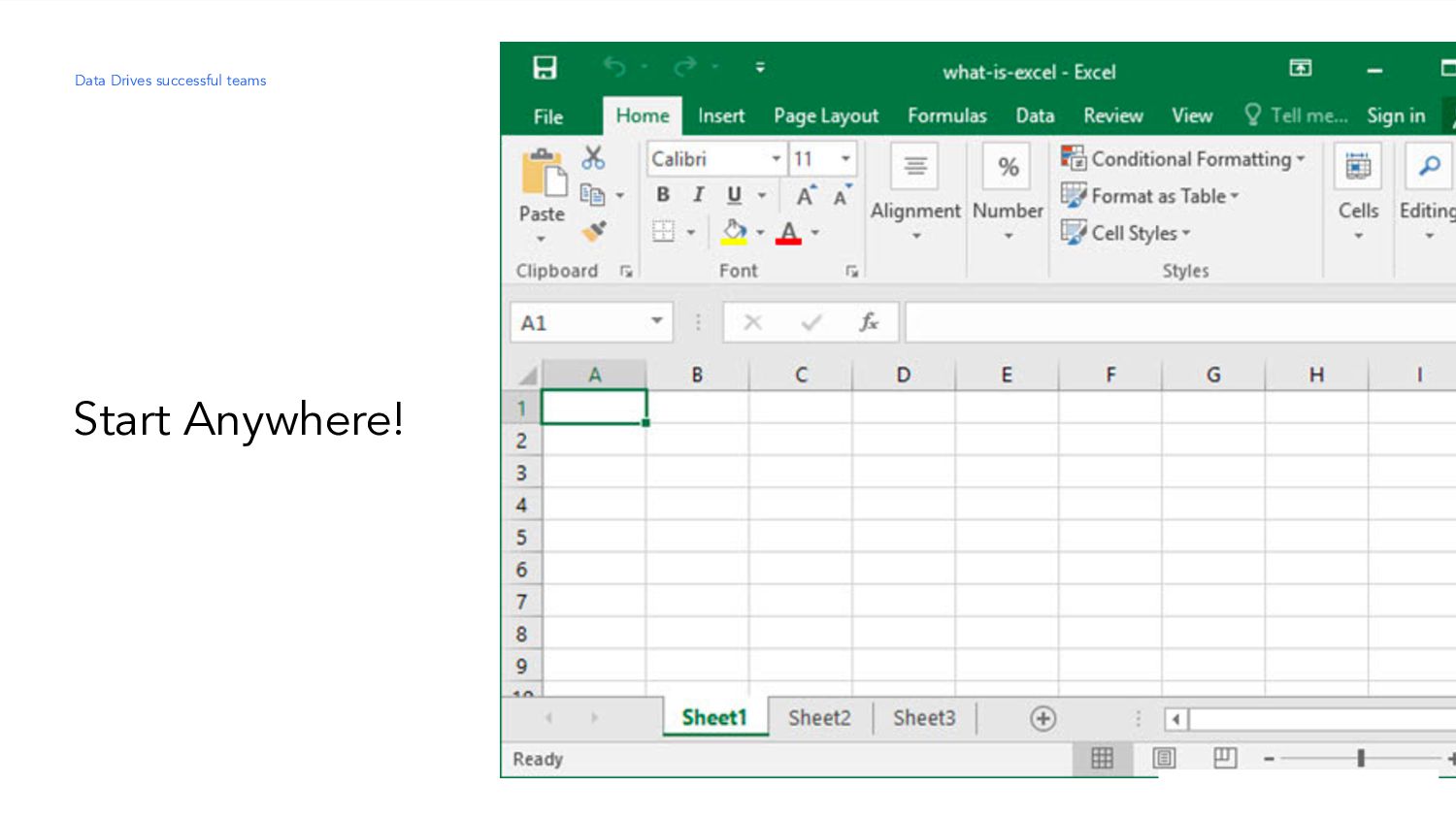
Task: Toggle Underline formatting
Action: [735, 195]
